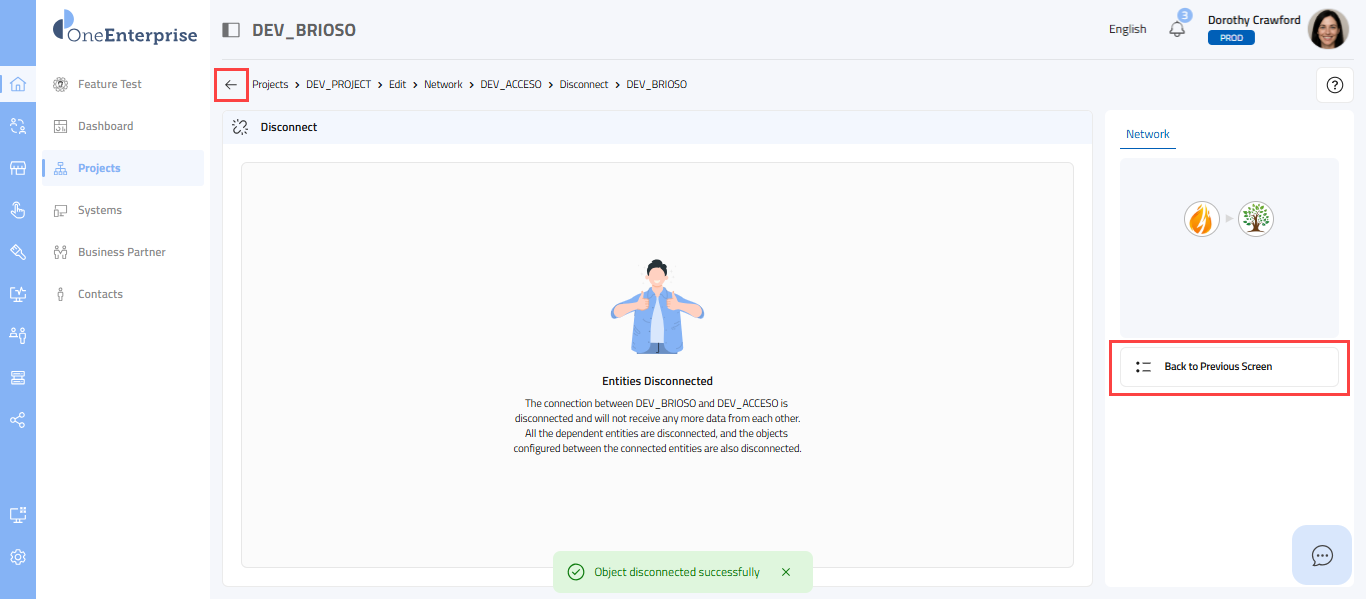
Task: Select the Network tab
Action: click(1147, 134)
